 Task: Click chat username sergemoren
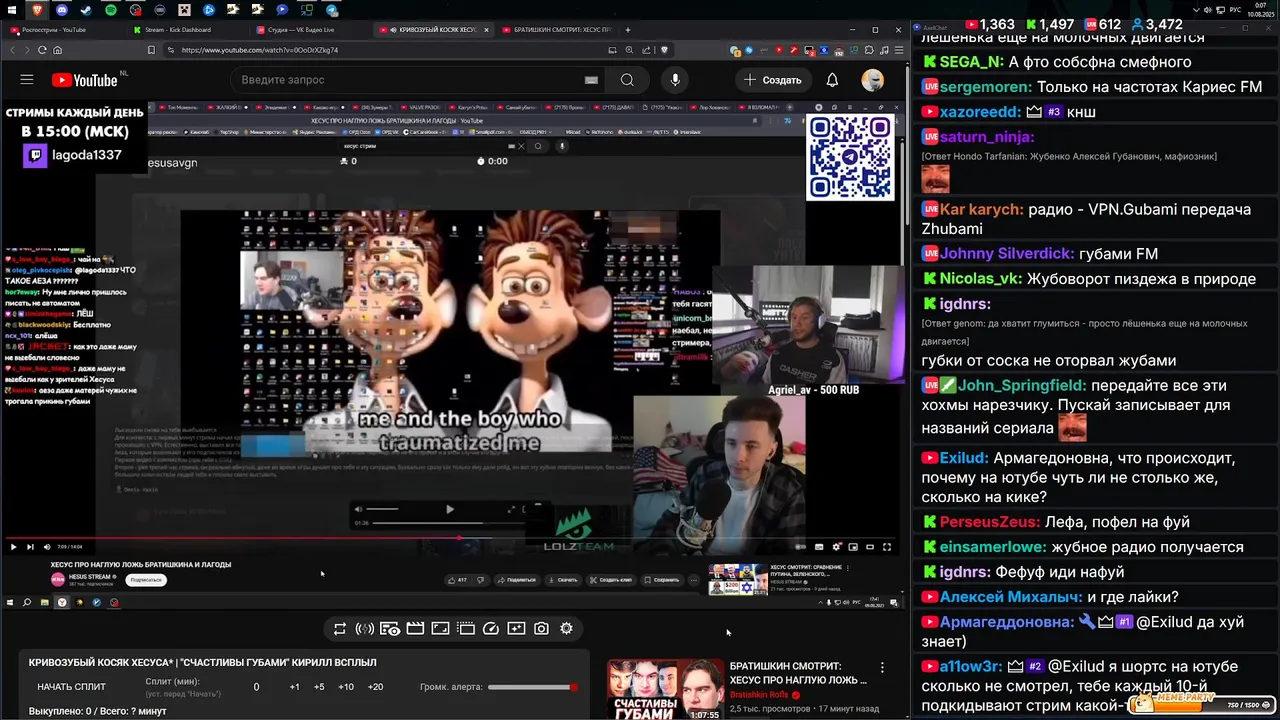[986, 87]
